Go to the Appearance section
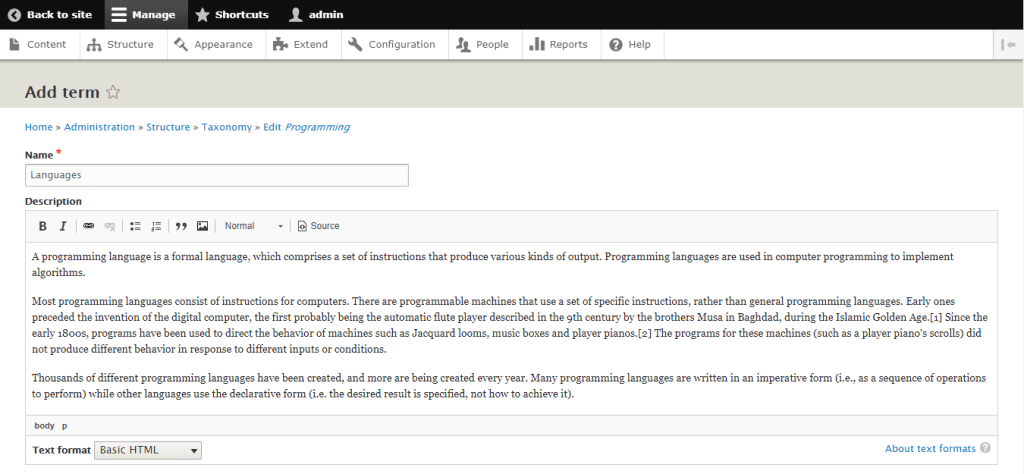1024x474 pixels. click(214, 44)
